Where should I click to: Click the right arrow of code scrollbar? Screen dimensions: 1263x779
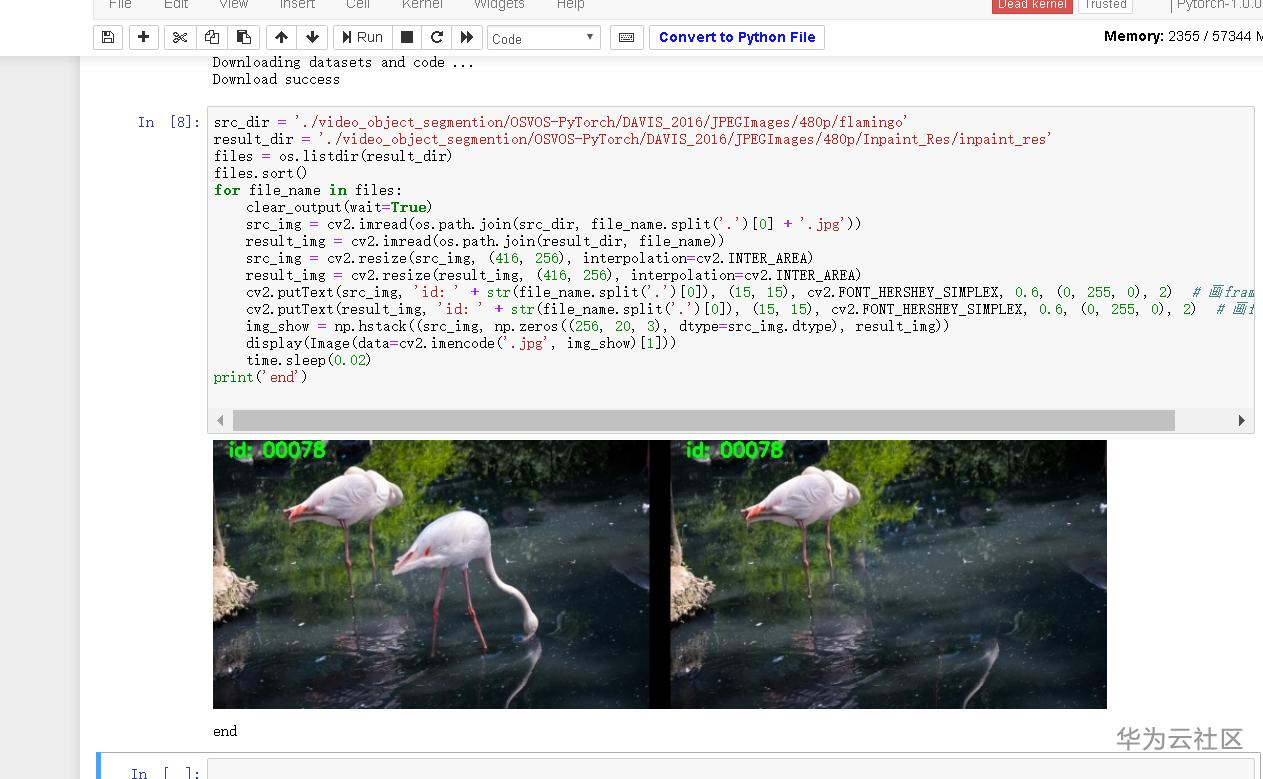coord(1241,421)
